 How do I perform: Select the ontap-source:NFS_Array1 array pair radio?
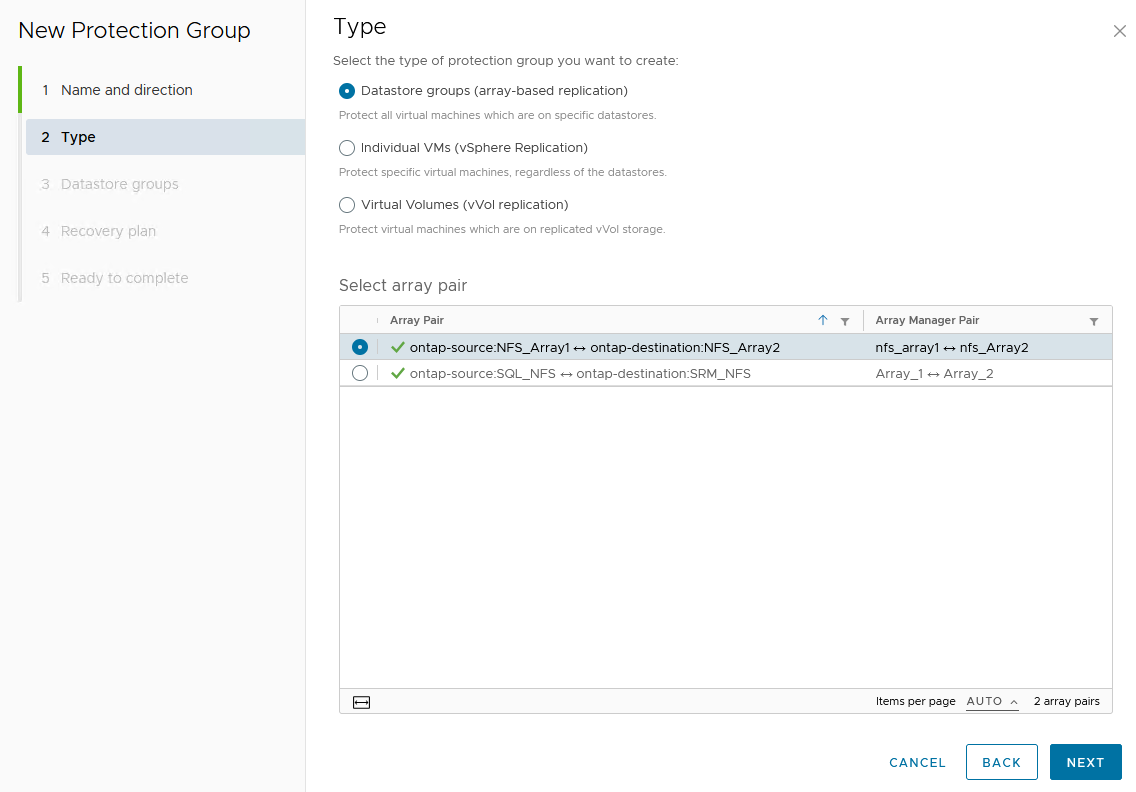360,347
